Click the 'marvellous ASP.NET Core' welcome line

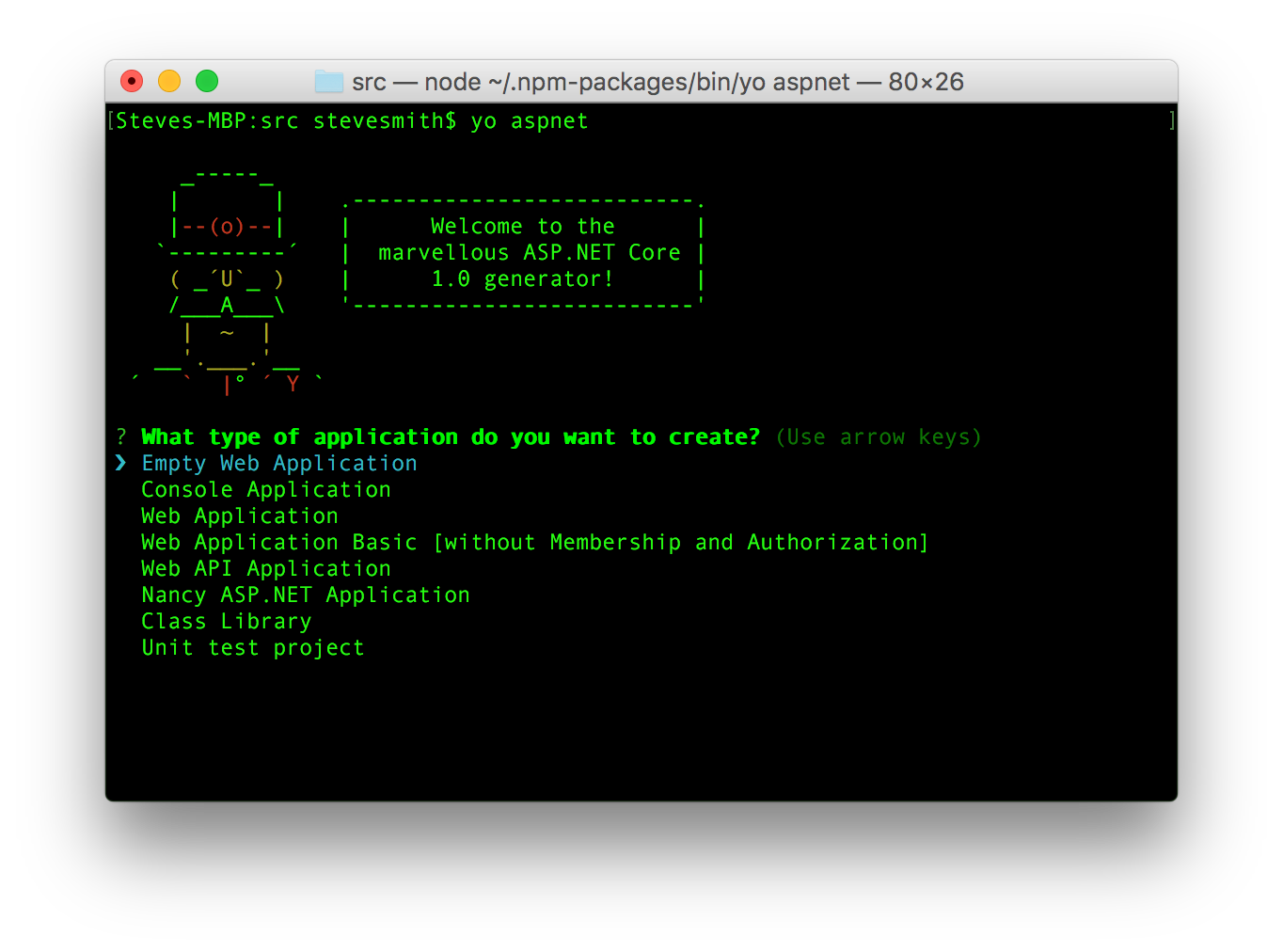point(530,252)
